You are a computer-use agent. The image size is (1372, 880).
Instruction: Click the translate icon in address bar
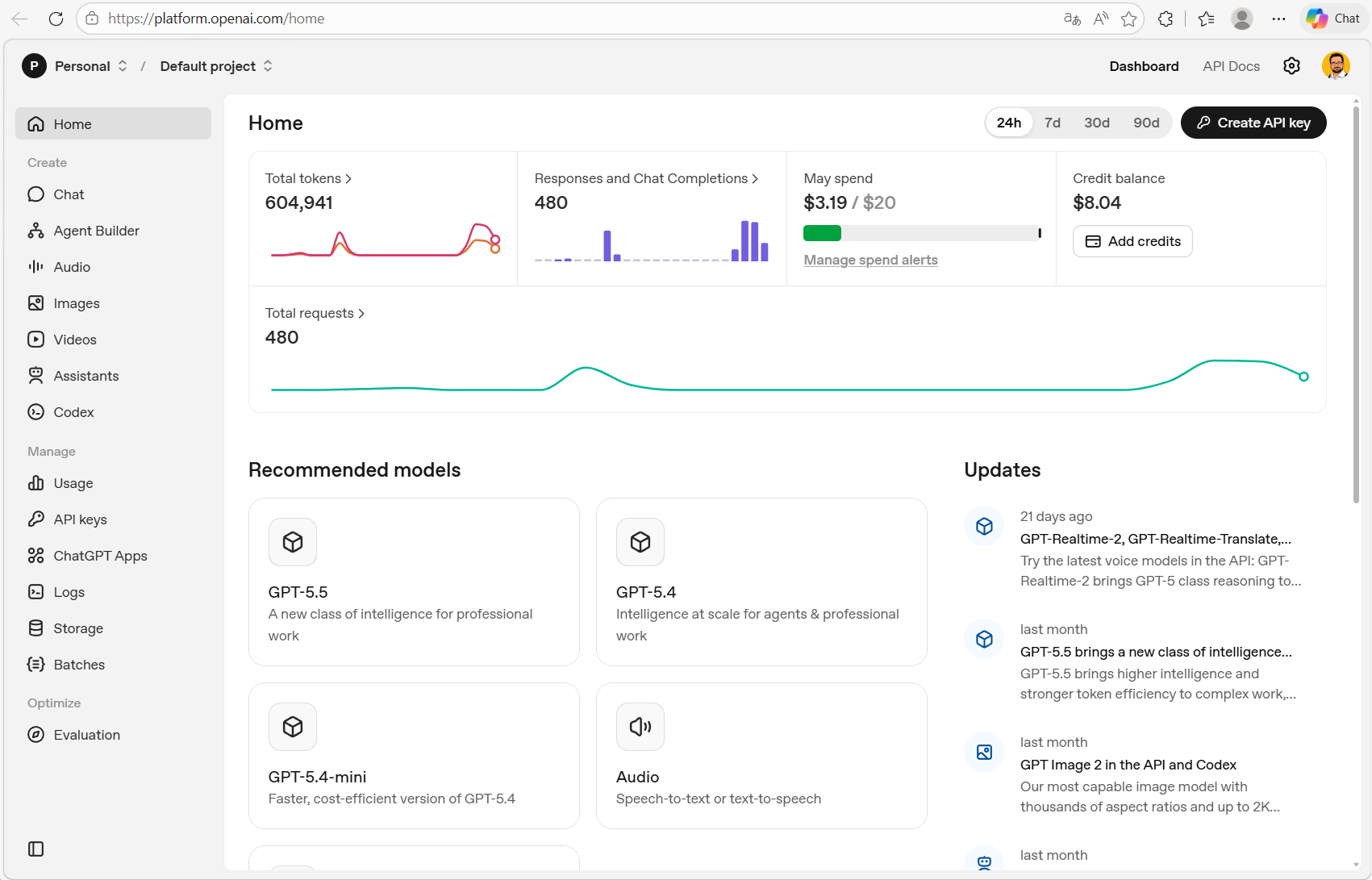tap(1072, 19)
